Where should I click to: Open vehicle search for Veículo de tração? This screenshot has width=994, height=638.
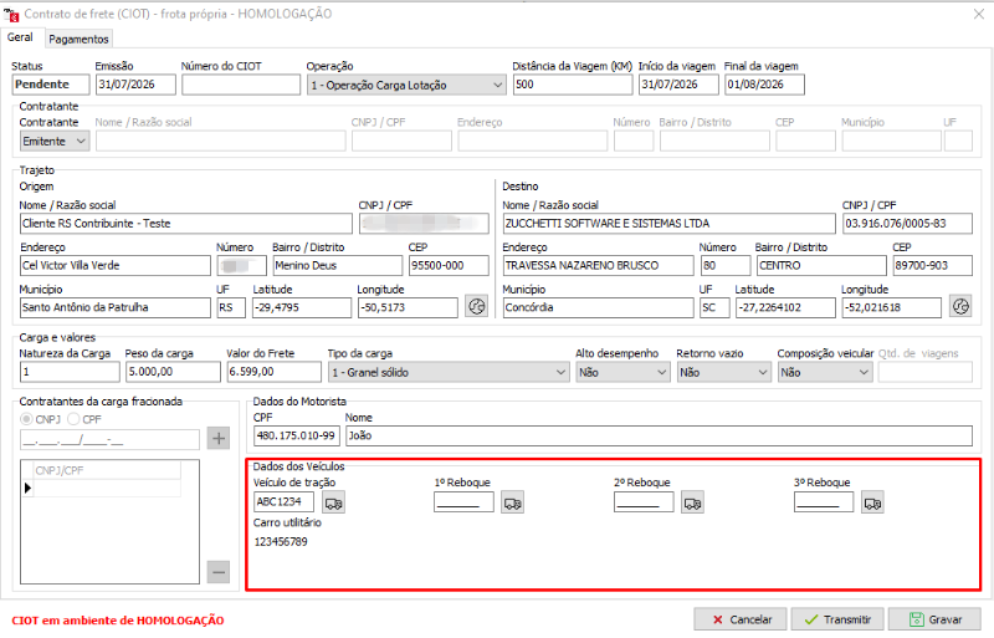pyautogui.click(x=333, y=503)
